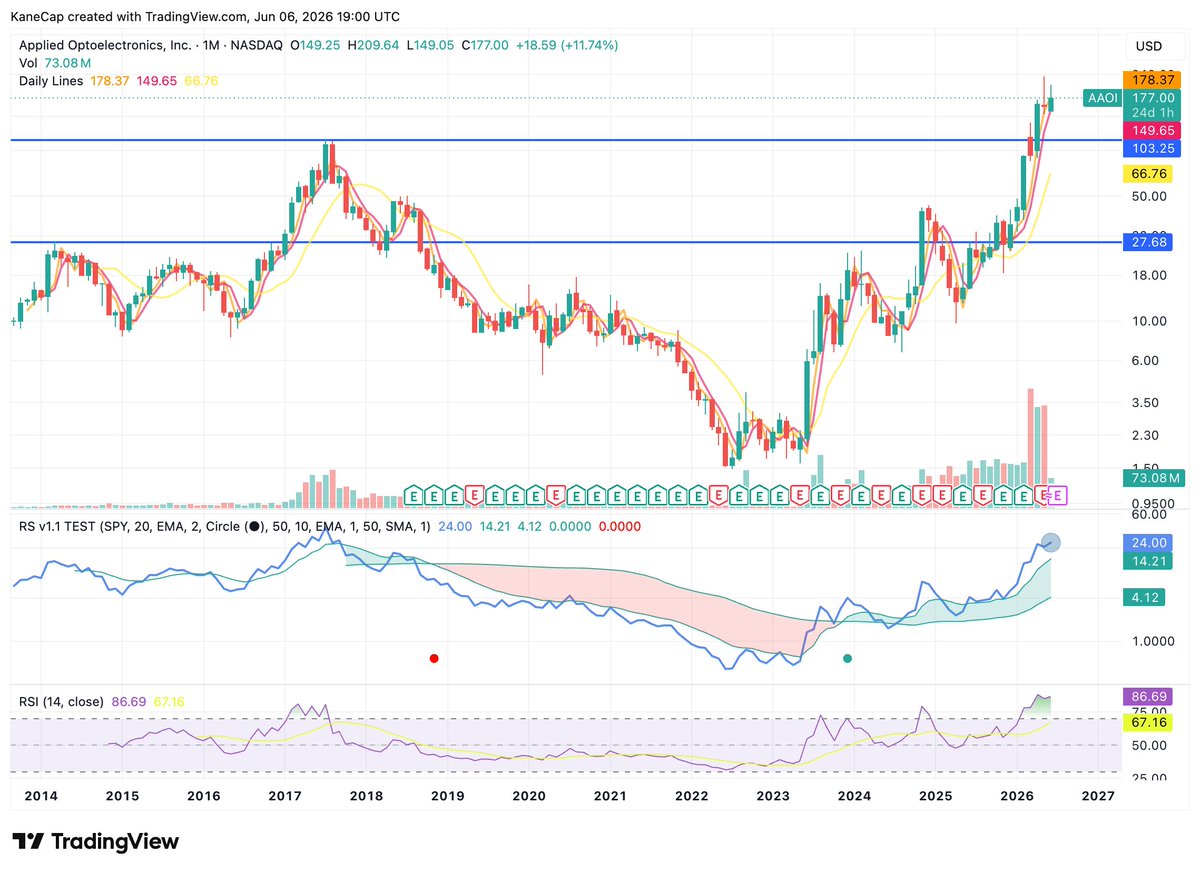
Task: Click the TradingView logo at the bottom
Action: tap(95, 841)
